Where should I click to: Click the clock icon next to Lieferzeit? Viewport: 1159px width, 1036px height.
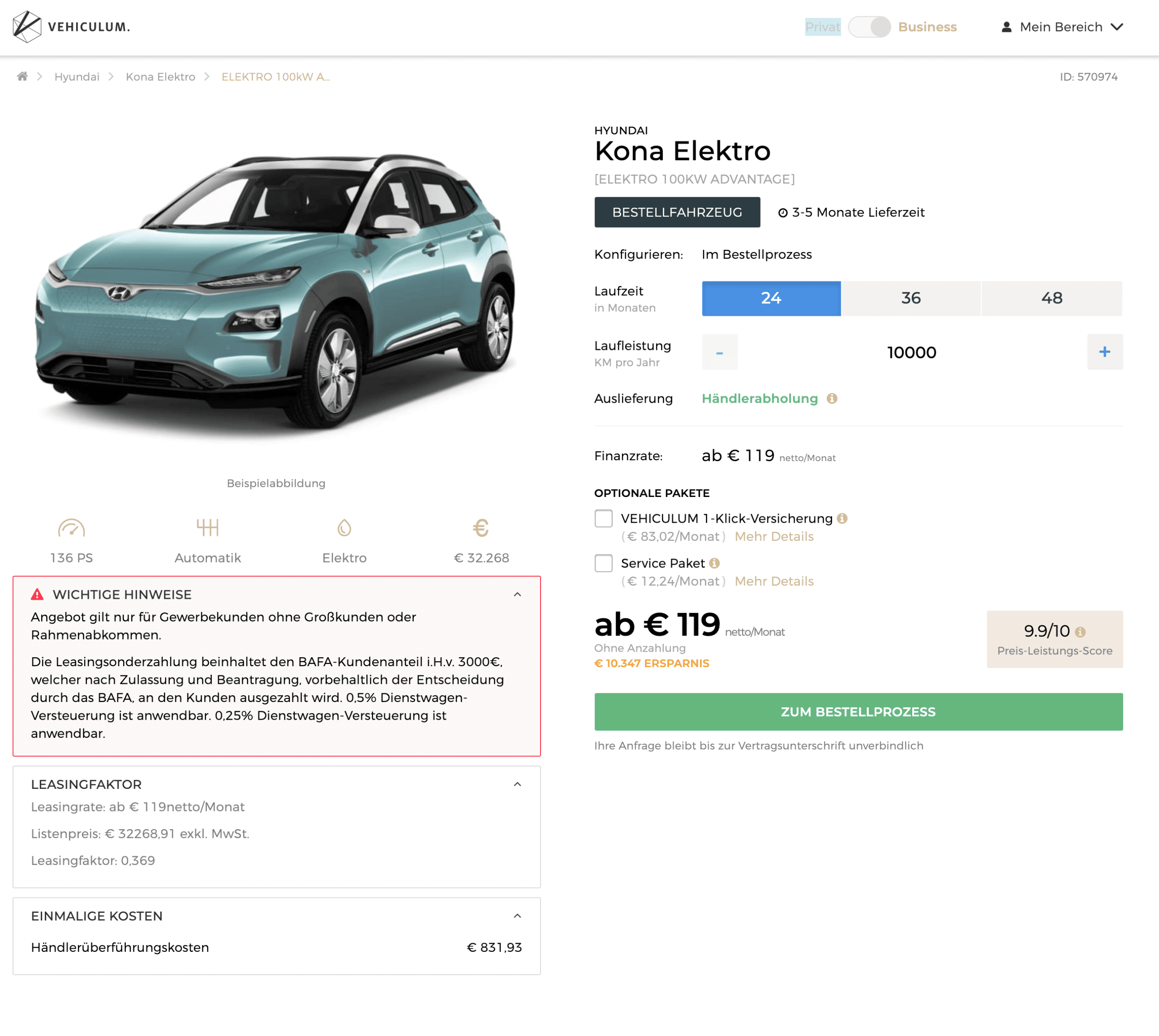point(783,212)
